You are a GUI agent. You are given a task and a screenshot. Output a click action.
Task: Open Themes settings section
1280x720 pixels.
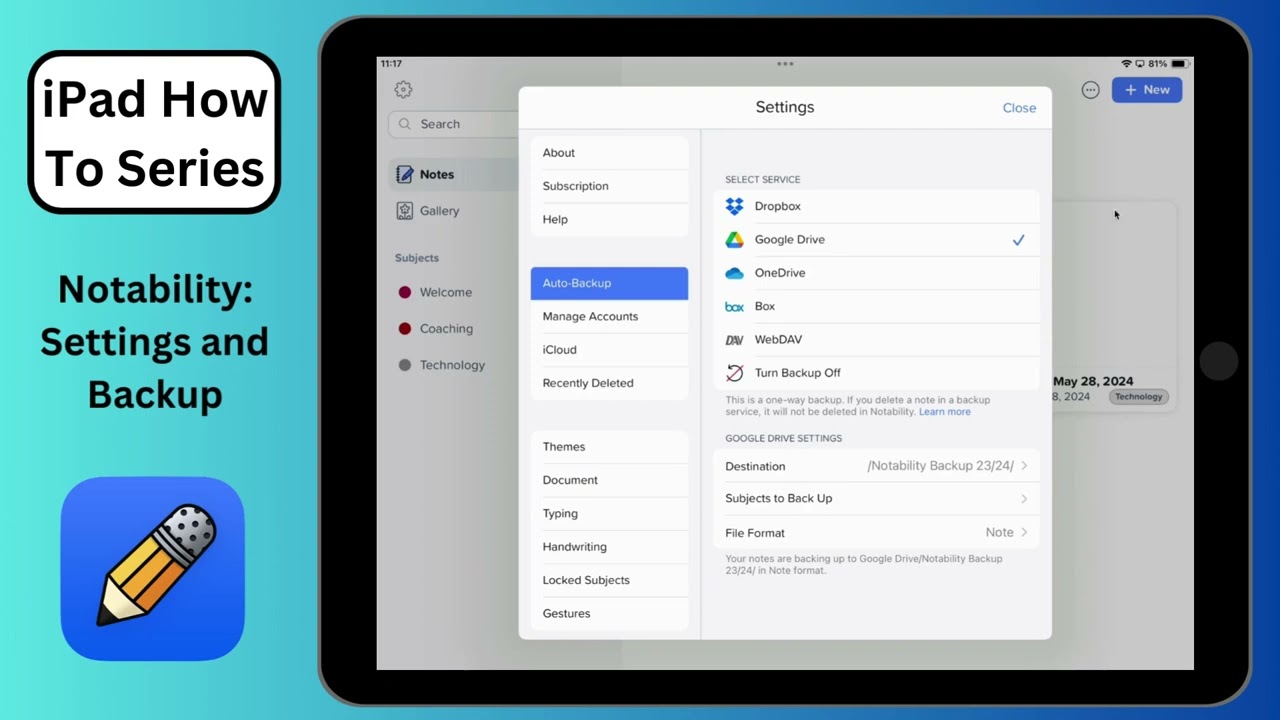pos(609,447)
